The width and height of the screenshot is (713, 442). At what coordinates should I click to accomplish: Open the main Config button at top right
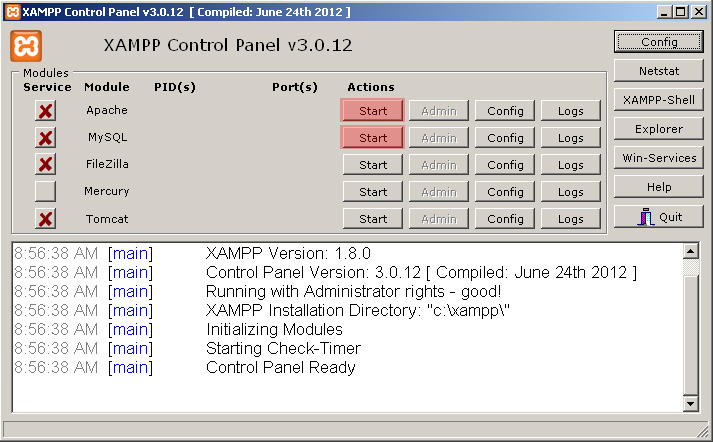pyautogui.click(x=659, y=42)
